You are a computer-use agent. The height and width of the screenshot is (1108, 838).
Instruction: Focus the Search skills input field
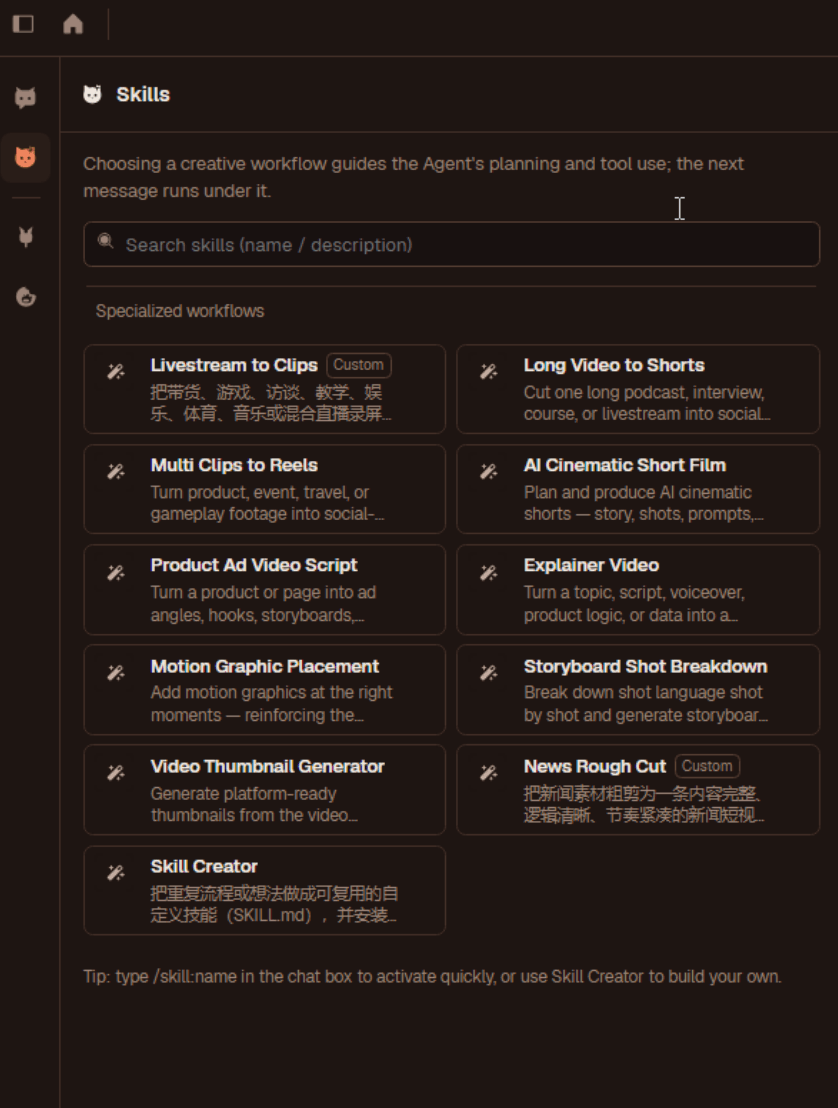point(452,244)
